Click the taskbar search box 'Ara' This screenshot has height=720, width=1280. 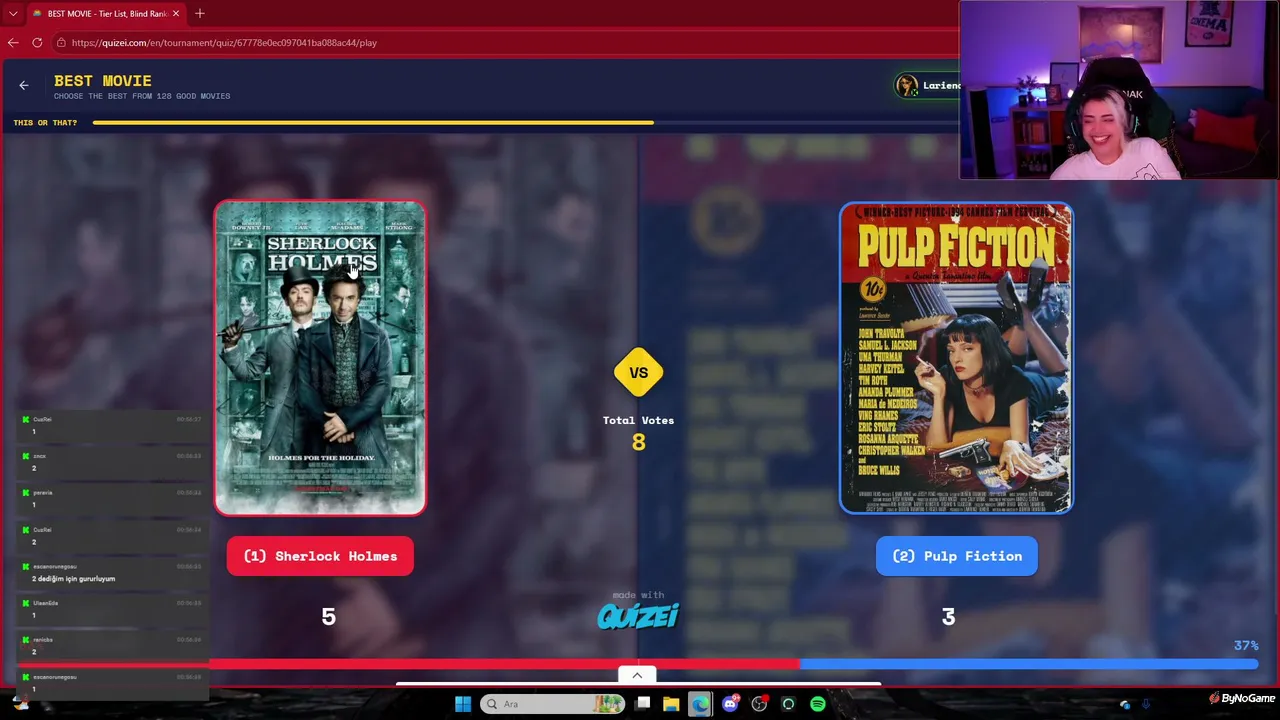point(552,704)
